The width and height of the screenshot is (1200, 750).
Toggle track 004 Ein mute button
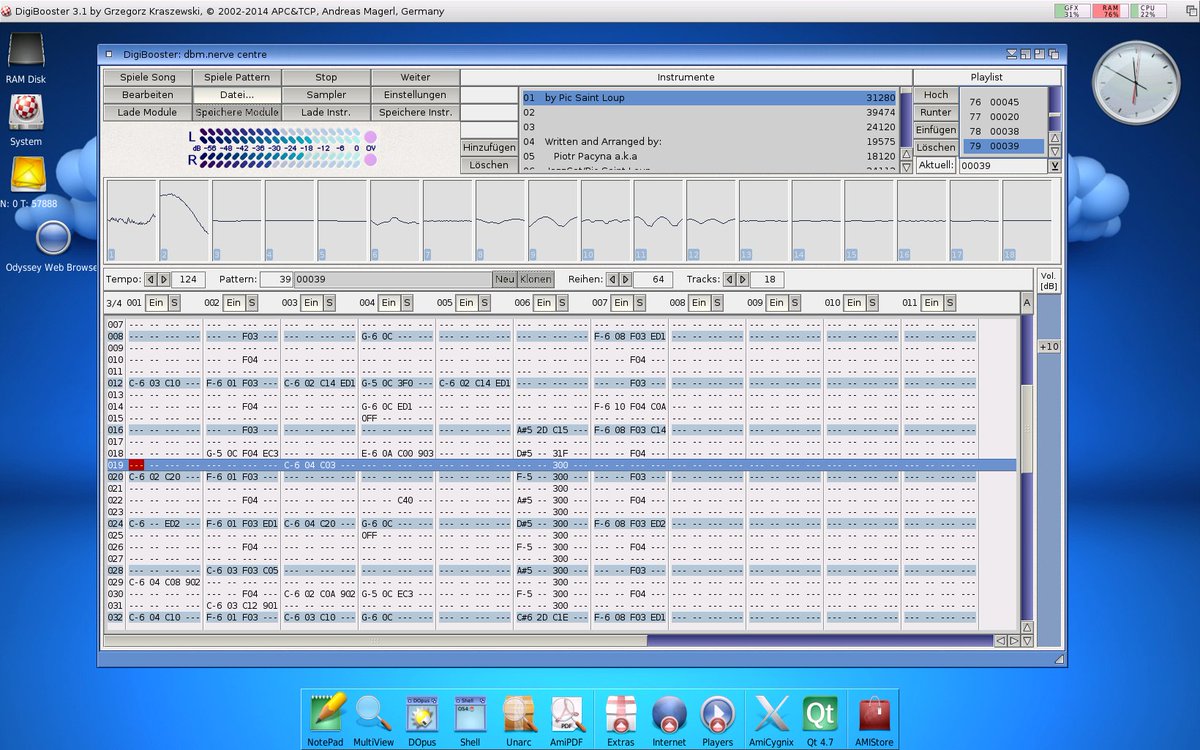[x=388, y=303]
